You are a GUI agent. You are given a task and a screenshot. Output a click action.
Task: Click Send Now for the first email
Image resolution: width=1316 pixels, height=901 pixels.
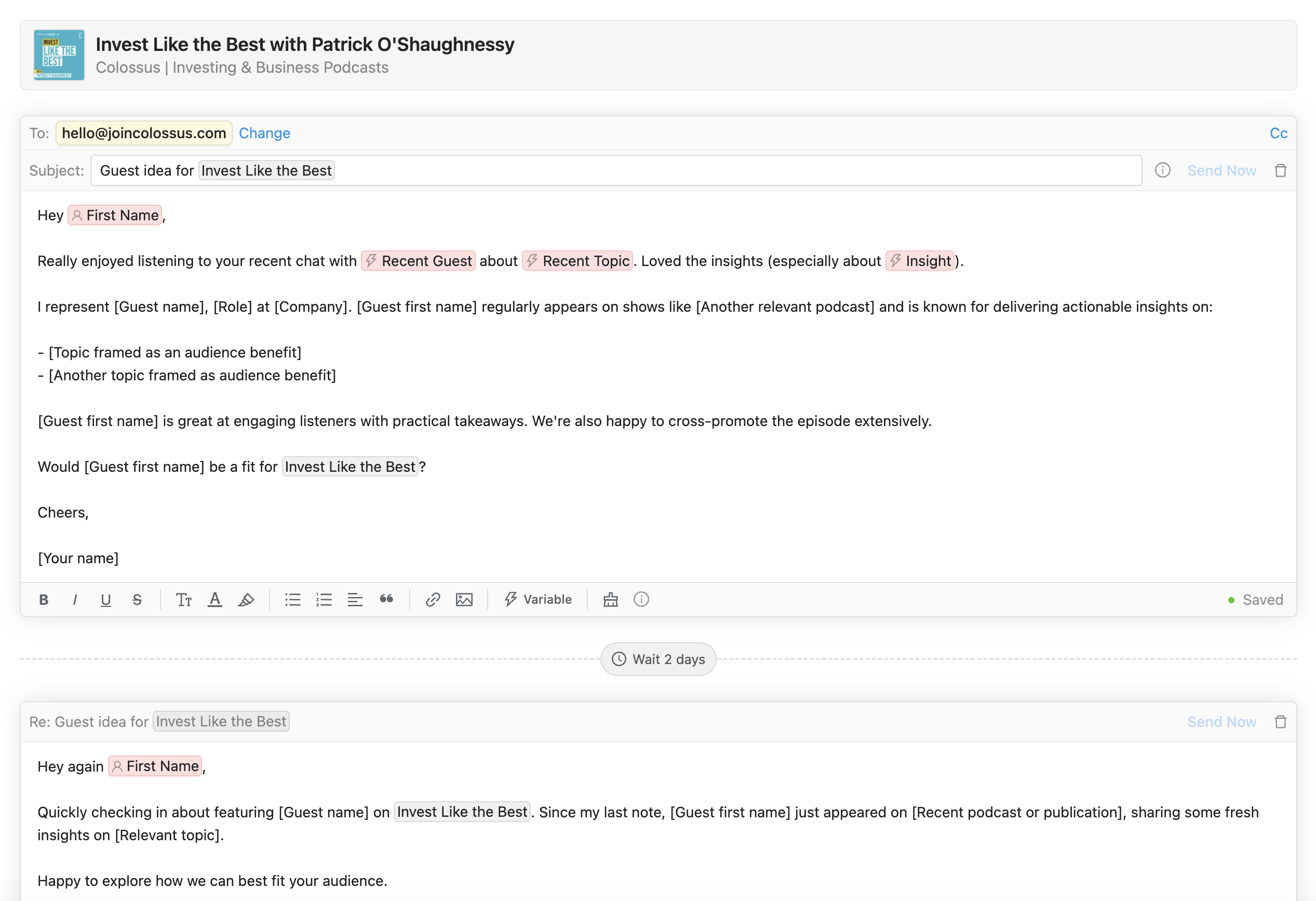click(x=1221, y=170)
